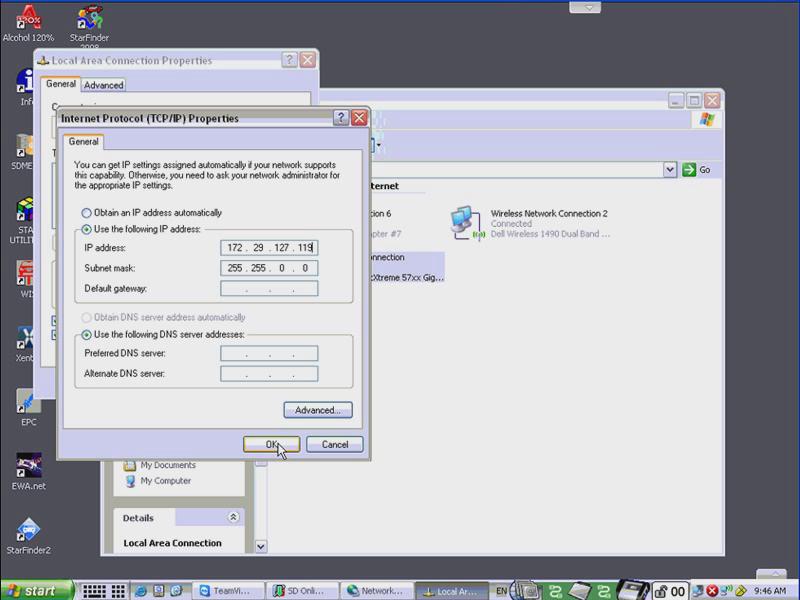This screenshot has height=600, width=800.
Task: Launch EWA.net from the desktop
Action: [x=28, y=467]
